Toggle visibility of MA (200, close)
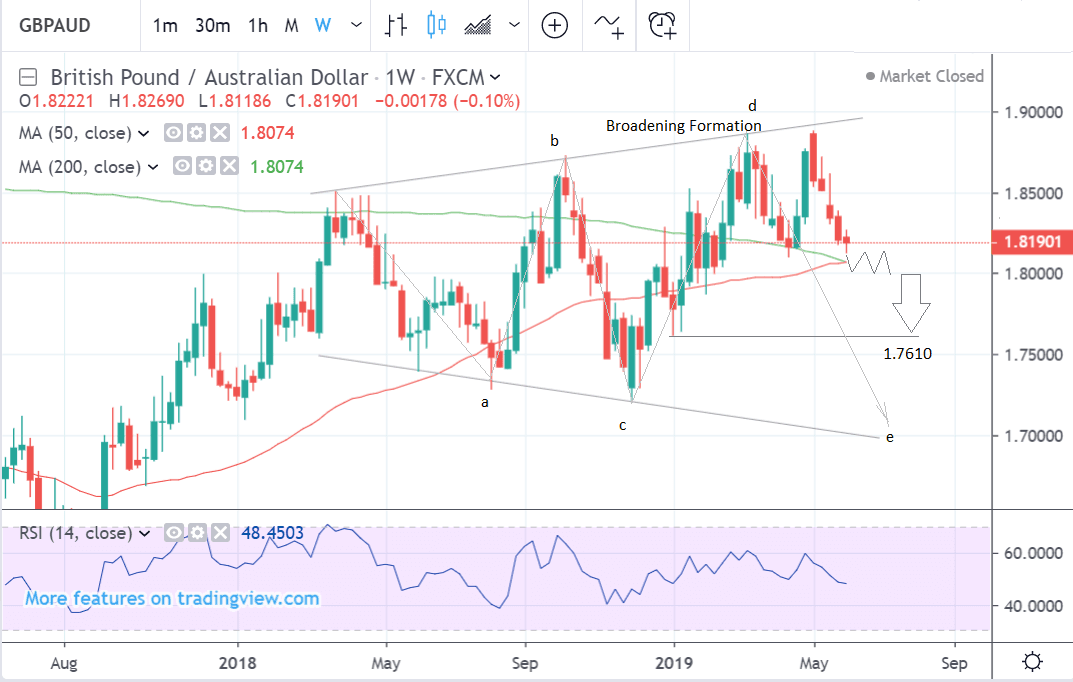The image size is (1073, 682). click(181, 167)
